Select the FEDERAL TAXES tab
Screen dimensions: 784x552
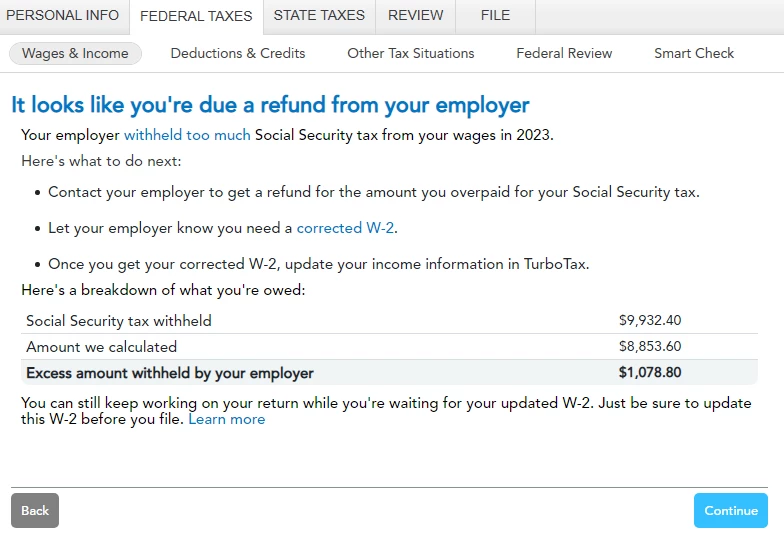coord(196,16)
